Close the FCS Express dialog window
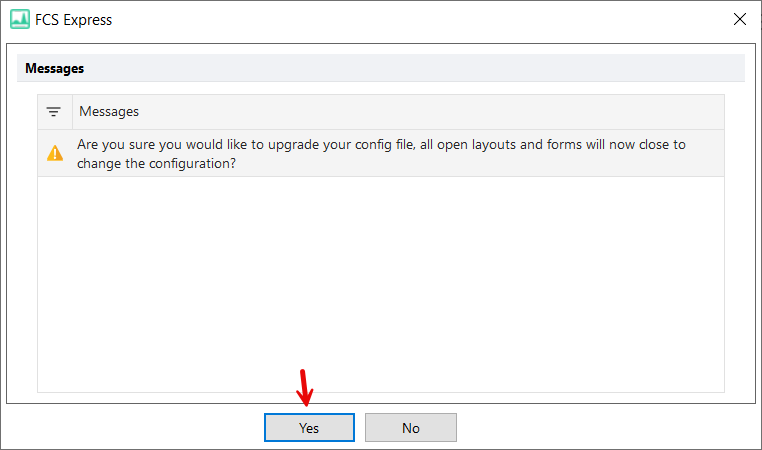Screen dimensions: 762x450 (740, 19)
